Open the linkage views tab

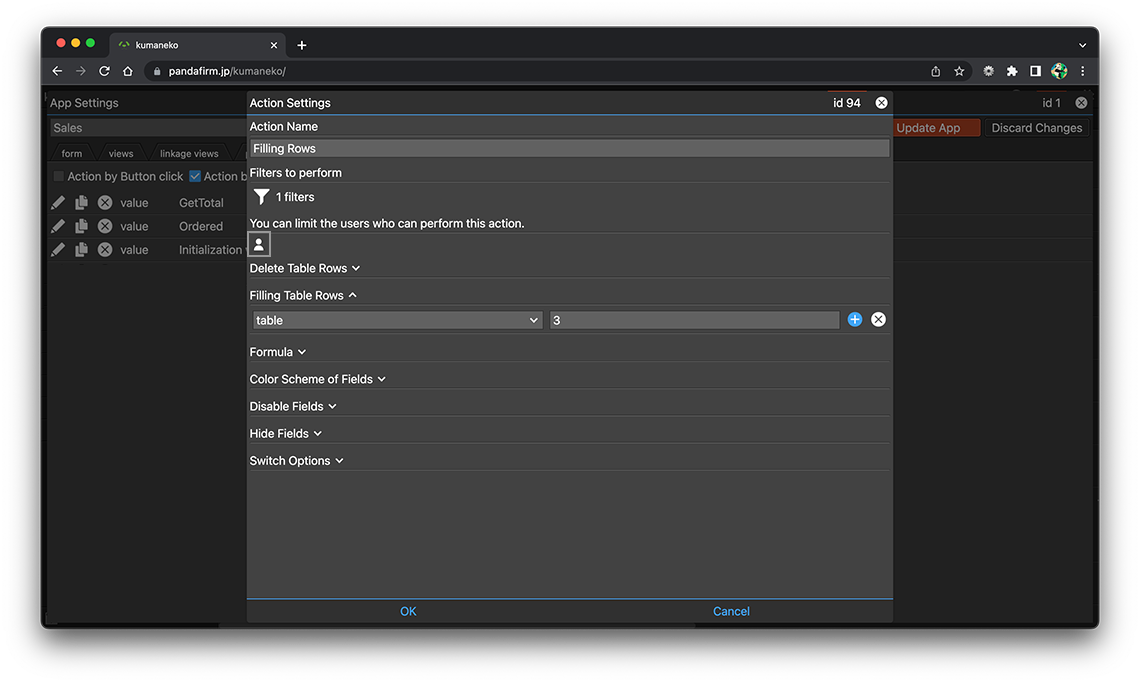click(x=189, y=154)
